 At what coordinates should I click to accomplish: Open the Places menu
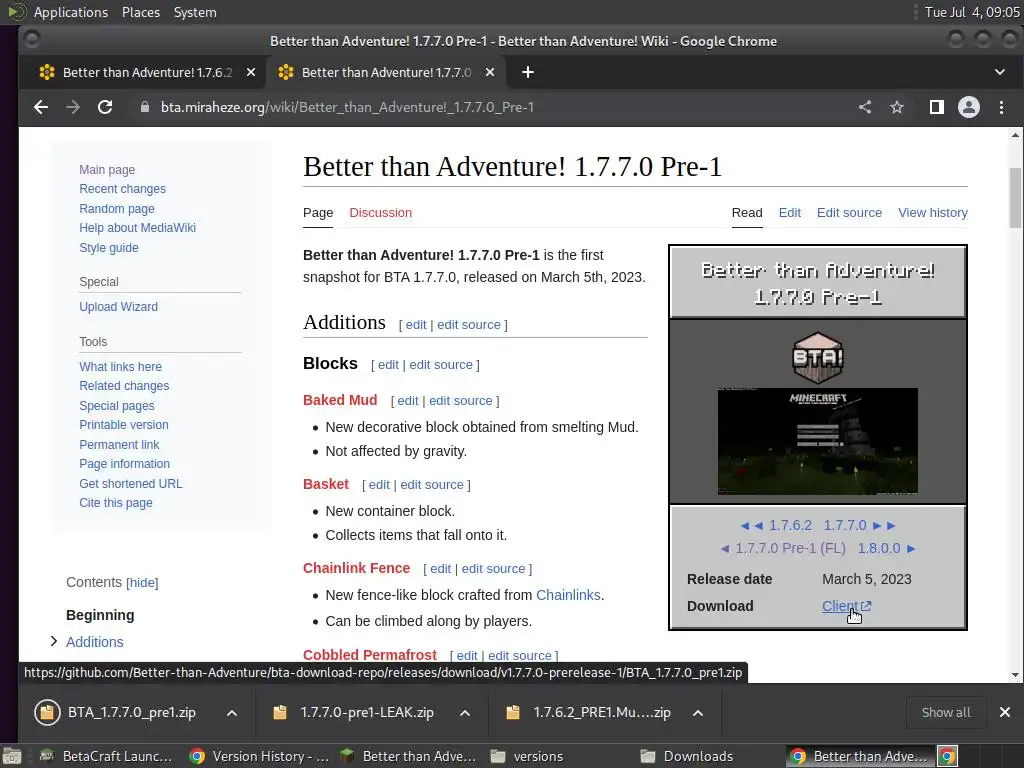pyautogui.click(x=141, y=12)
